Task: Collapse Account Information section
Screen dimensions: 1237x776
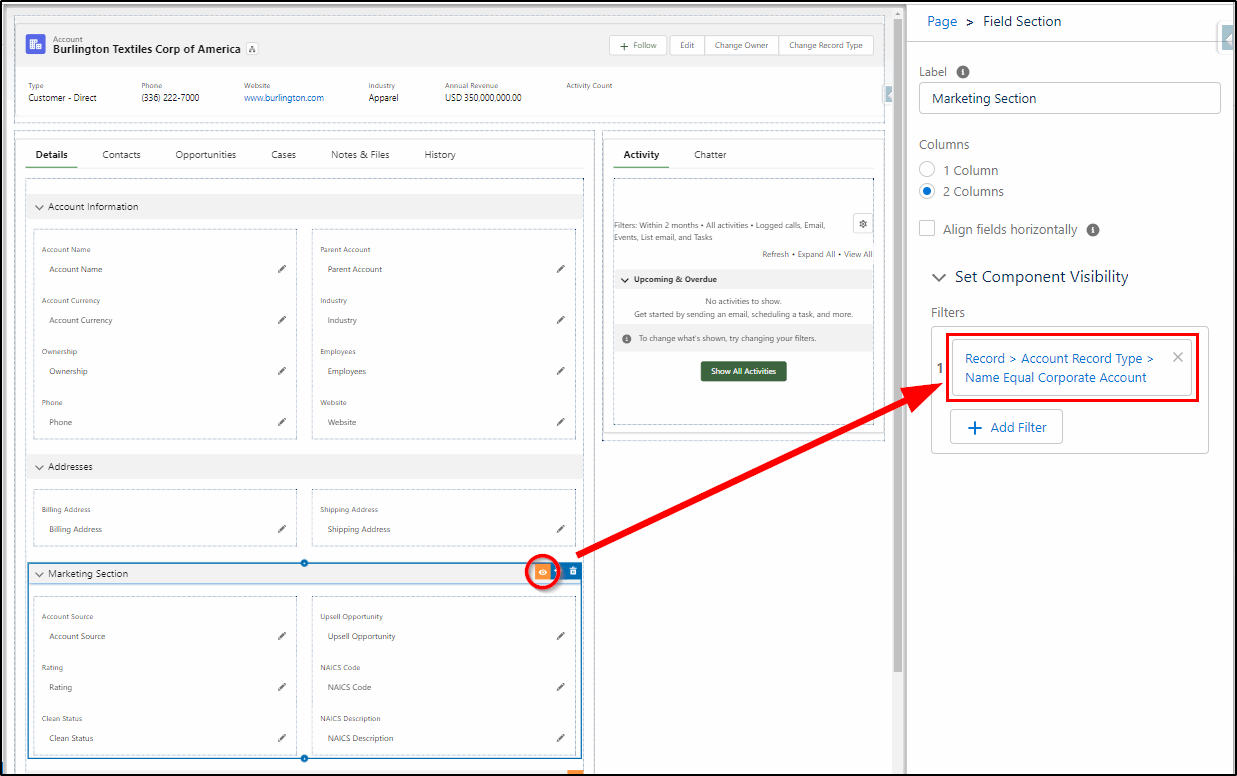Action: pos(40,207)
